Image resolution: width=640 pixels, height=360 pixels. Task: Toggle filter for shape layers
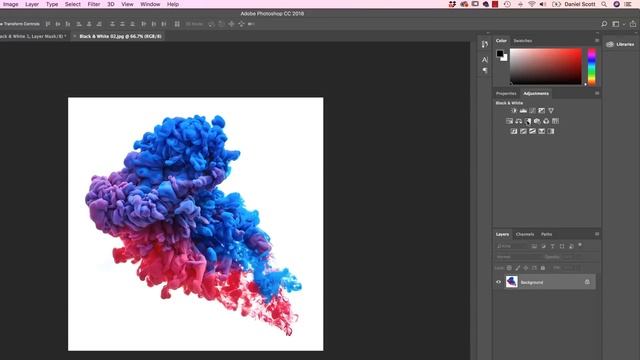pos(562,246)
